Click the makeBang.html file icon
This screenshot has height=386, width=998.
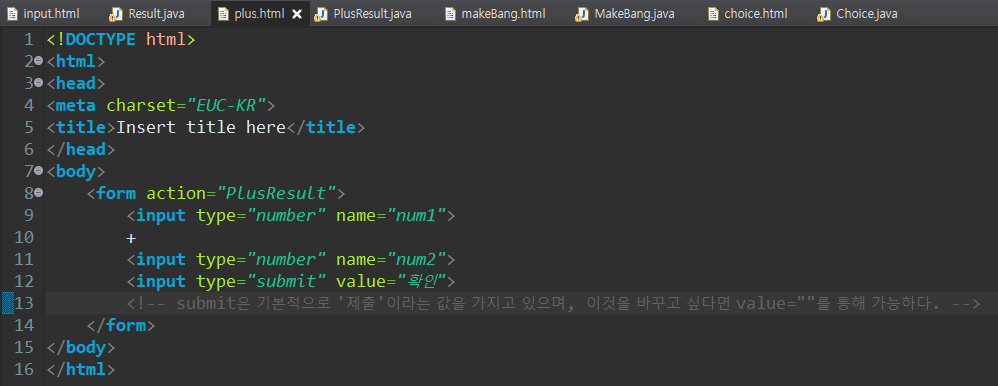pyautogui.click(x=450, y=13)
